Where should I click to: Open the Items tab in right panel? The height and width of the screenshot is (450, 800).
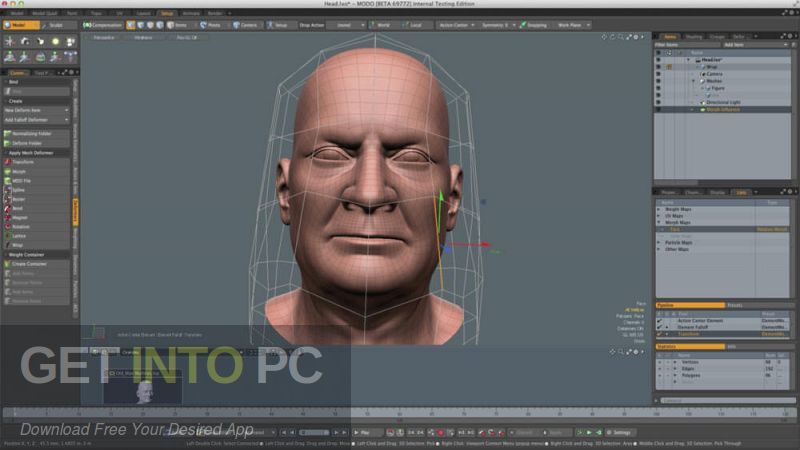[x=670, y=37]
